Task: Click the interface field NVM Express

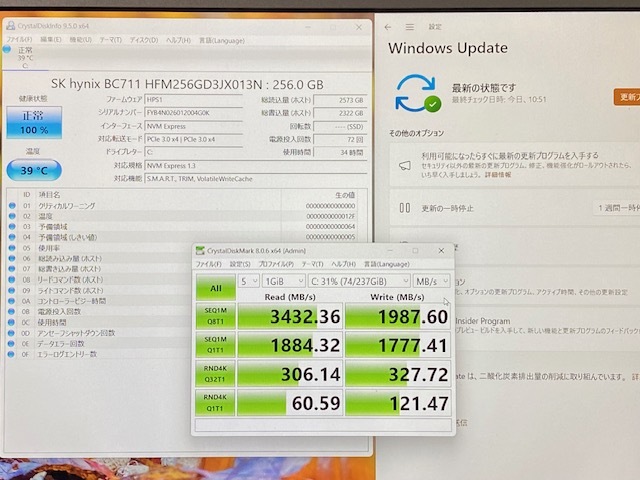Action: (x=194, y=126)
